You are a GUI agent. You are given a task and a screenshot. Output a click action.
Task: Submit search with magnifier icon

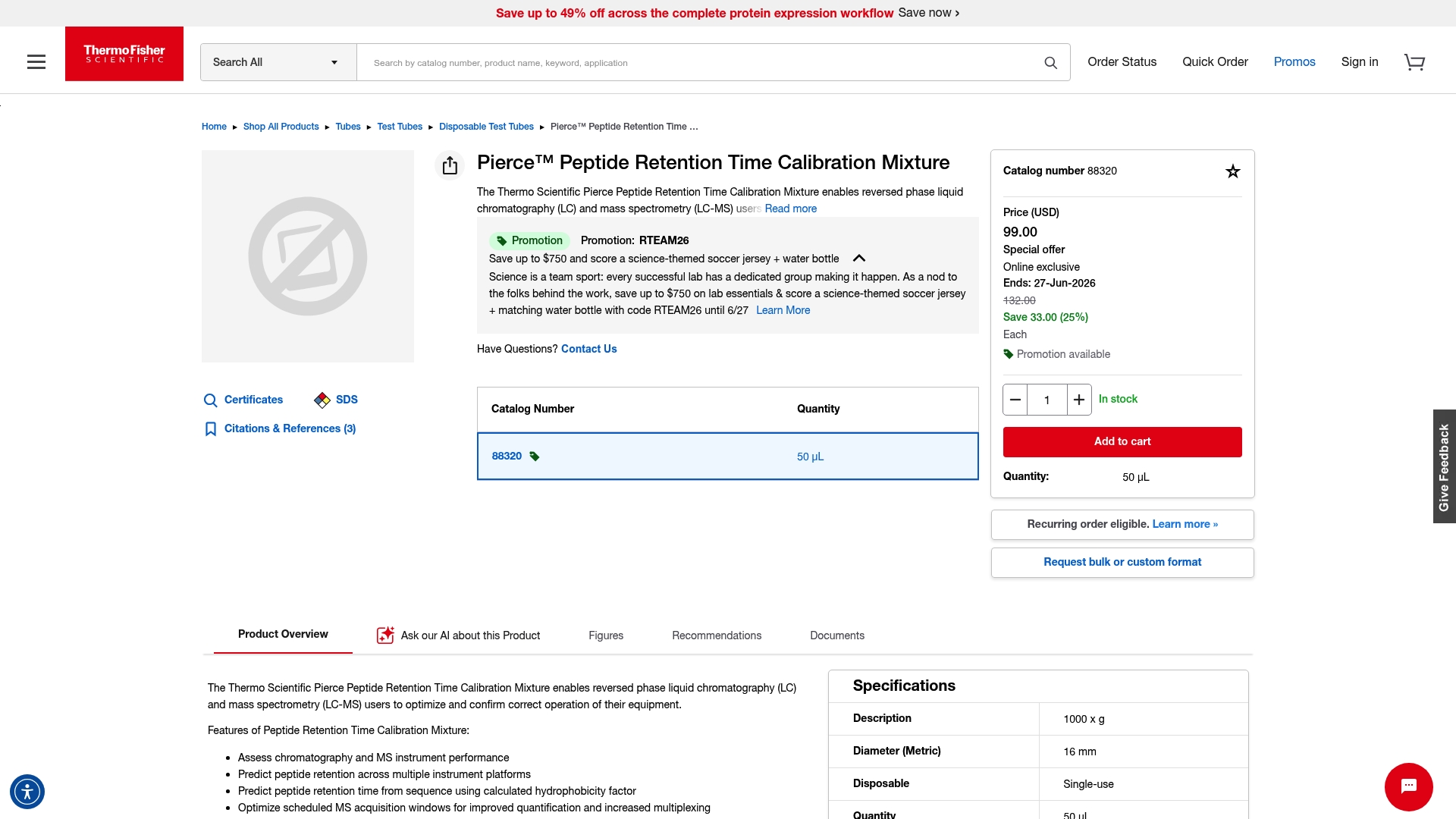pos(1050,63)
